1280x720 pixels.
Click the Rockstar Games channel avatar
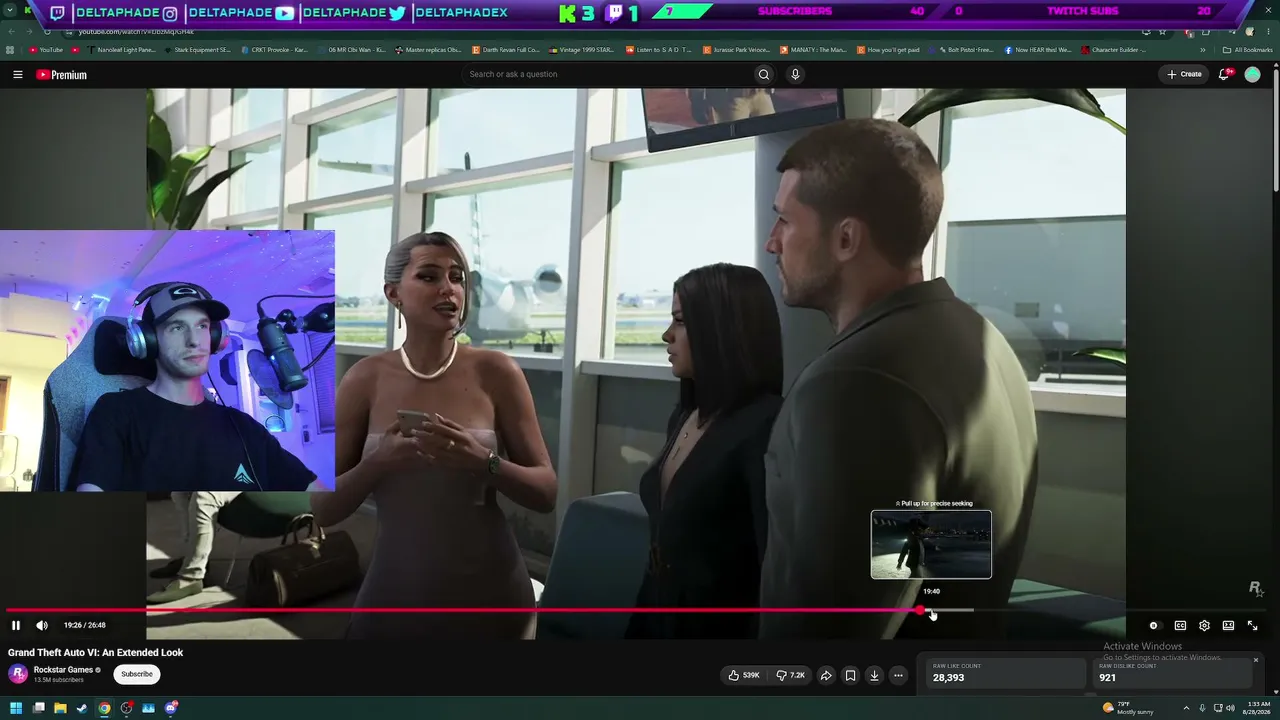pyautogui.click(x=18, y=674)
